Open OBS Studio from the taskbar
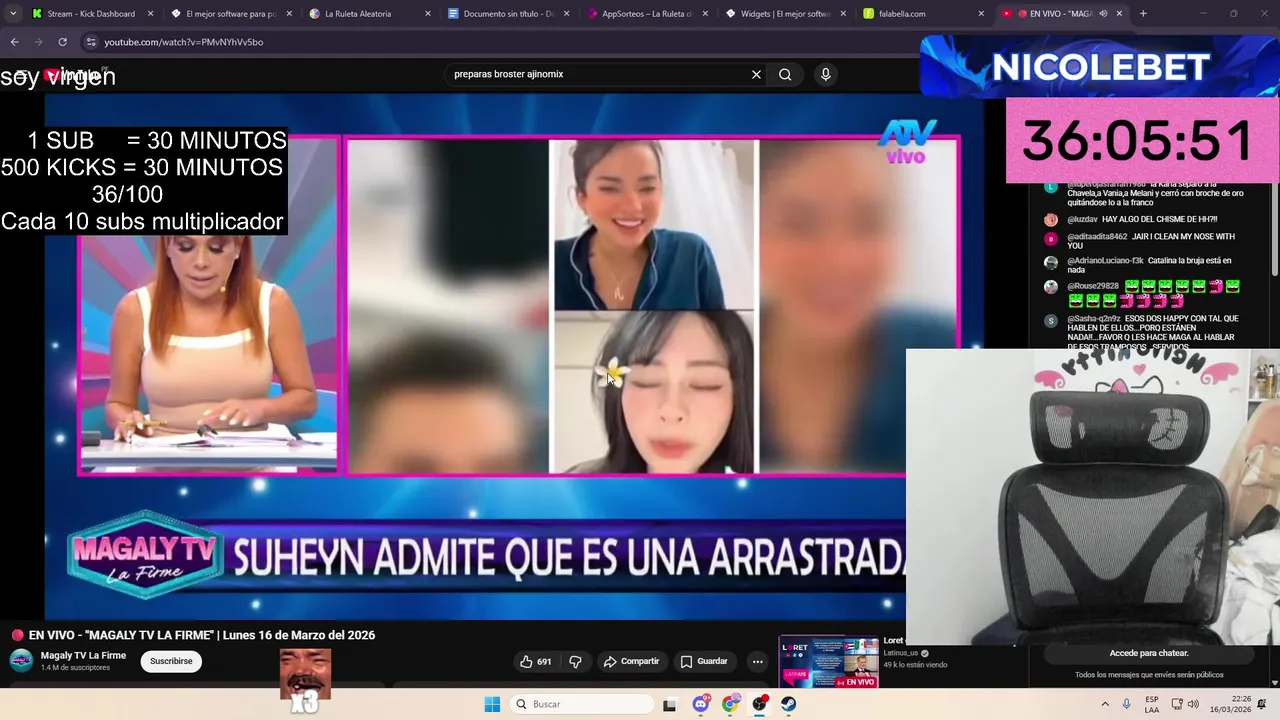The height and width of the screenshot is (720, 1280). tap(760, 704)
